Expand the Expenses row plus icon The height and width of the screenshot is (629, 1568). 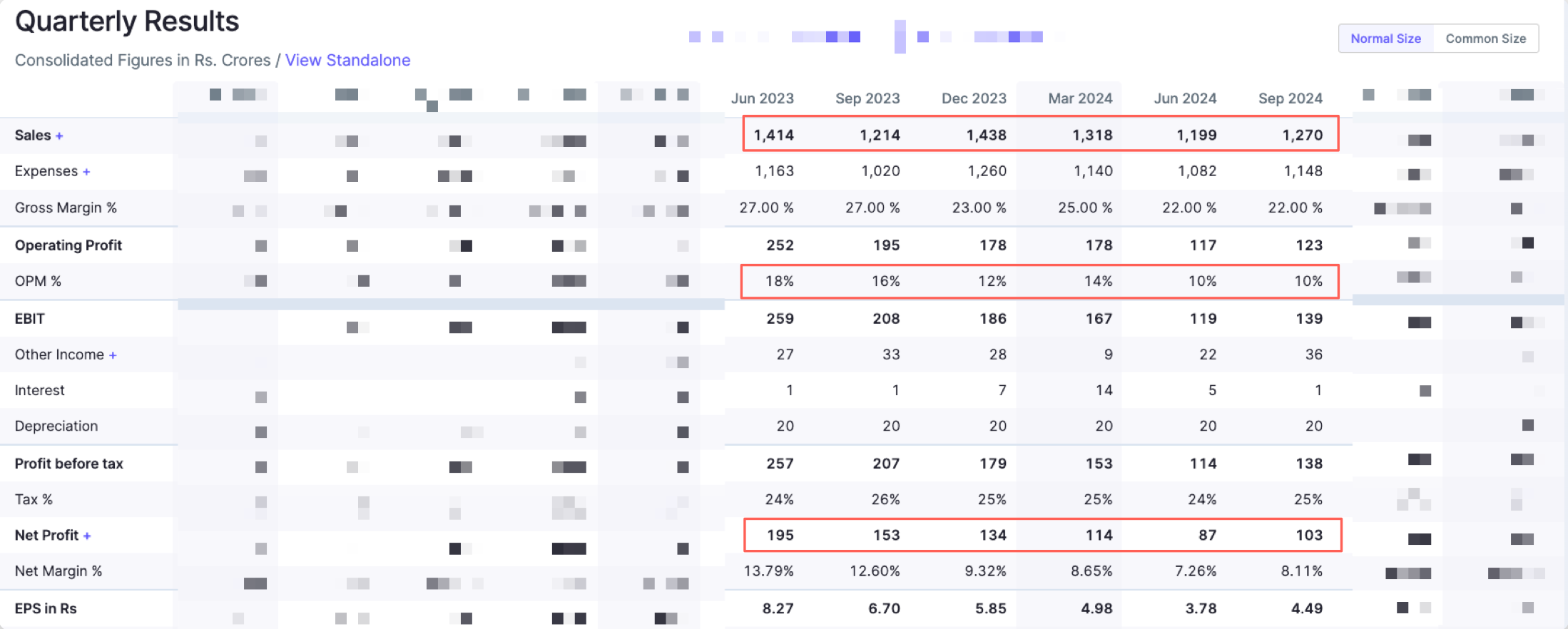click(x=86, y=172)
